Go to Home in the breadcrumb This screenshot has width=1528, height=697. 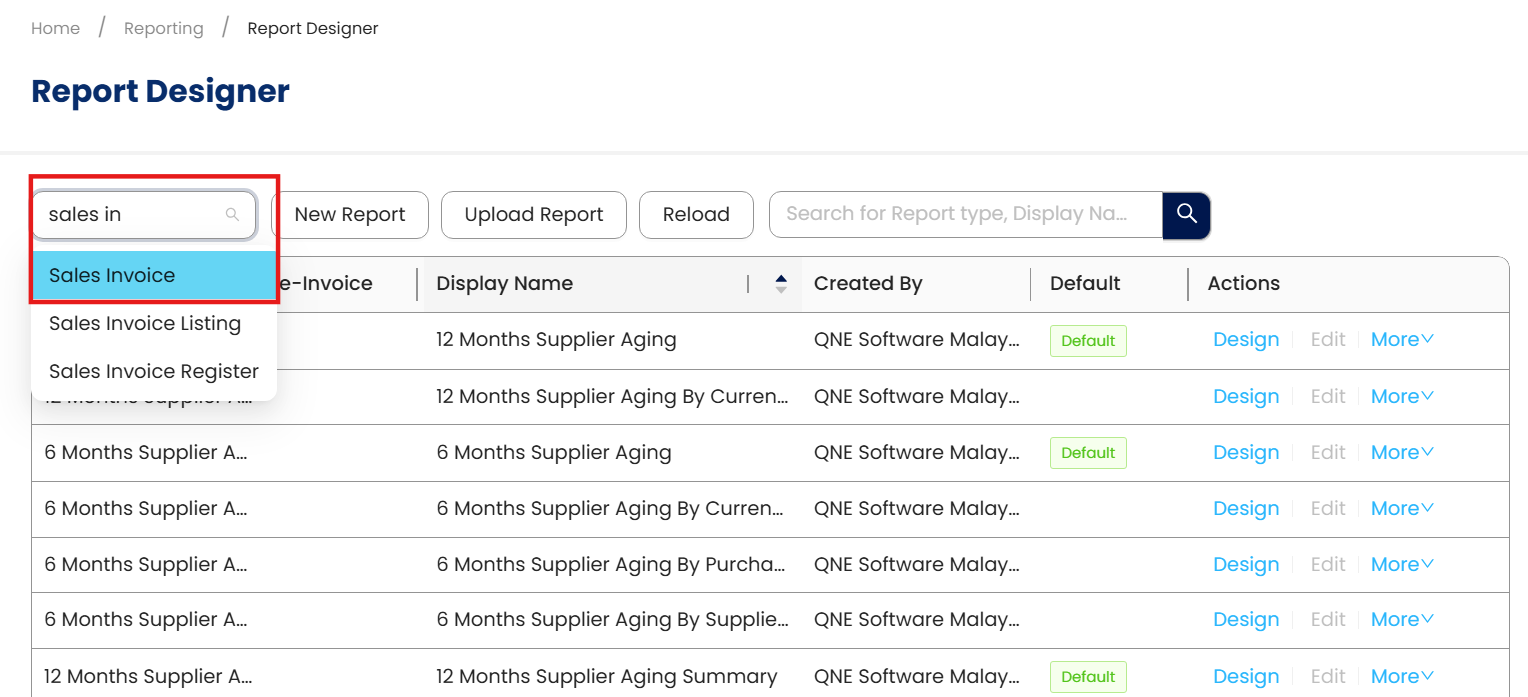[x=55, y=29]
